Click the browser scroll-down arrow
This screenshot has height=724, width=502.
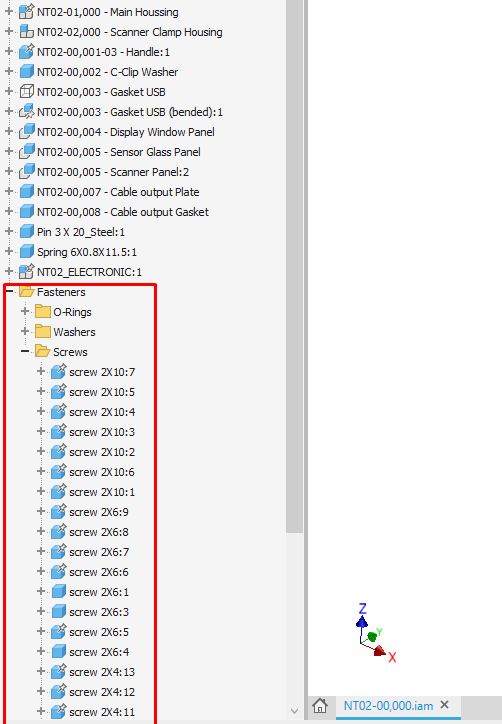294,711
